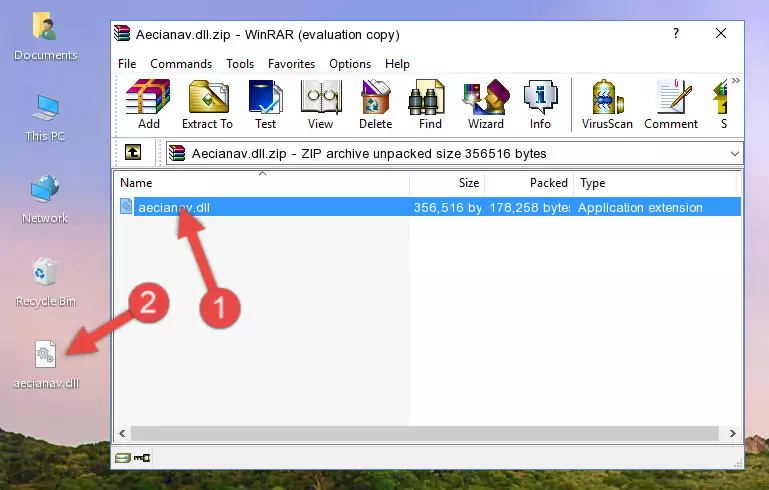
Task: Click the WinRAR title bar help button
Action: click(x=676, y=33)
